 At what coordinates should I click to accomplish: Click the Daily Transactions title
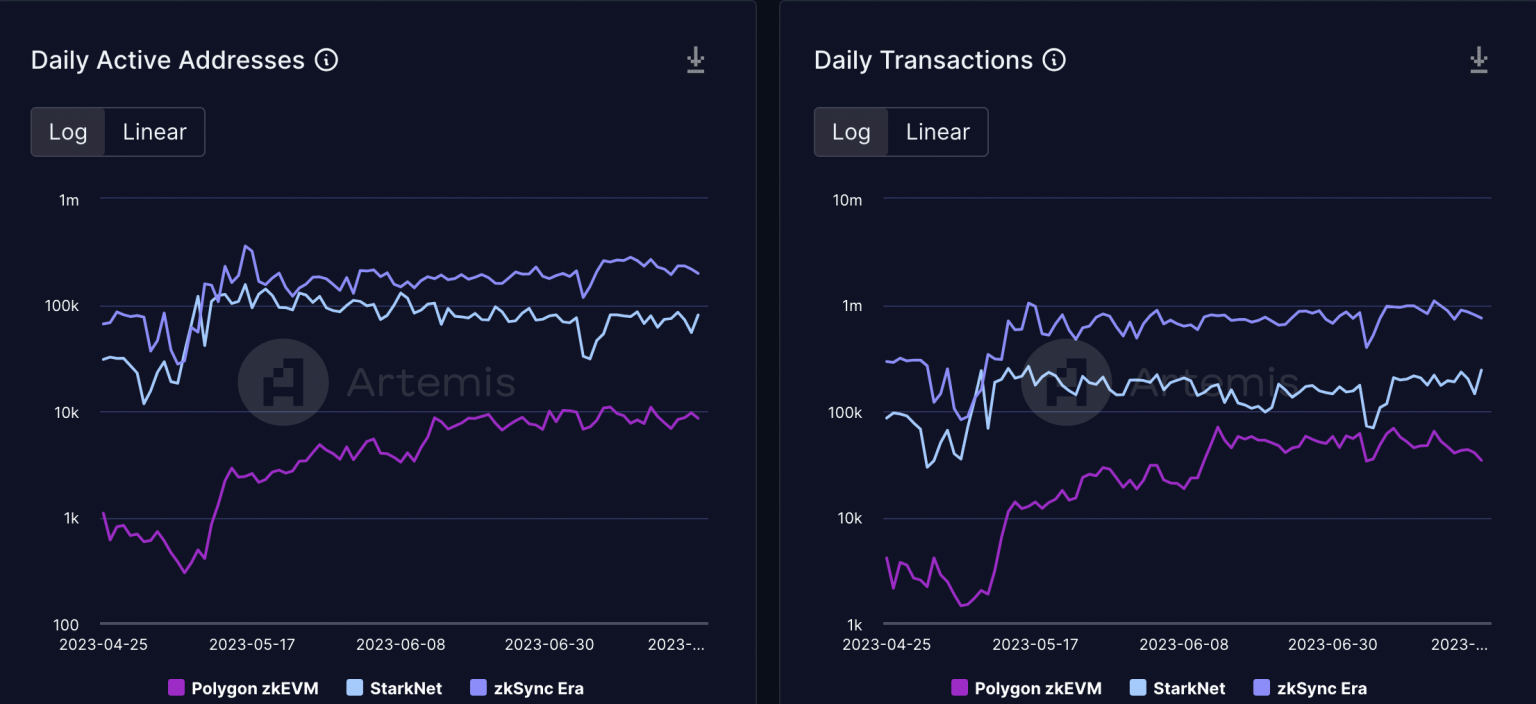[x=923, y=60]
